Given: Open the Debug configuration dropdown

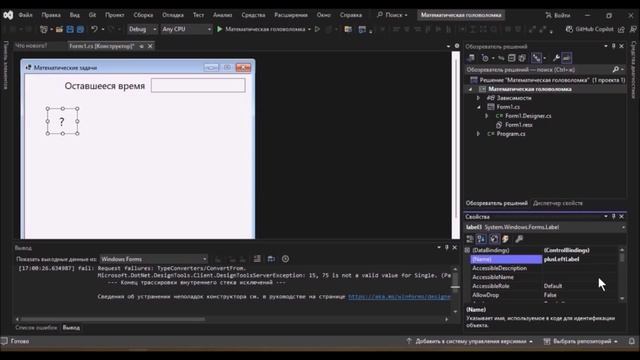Looking at the screenshot, I should coord(142,29).
